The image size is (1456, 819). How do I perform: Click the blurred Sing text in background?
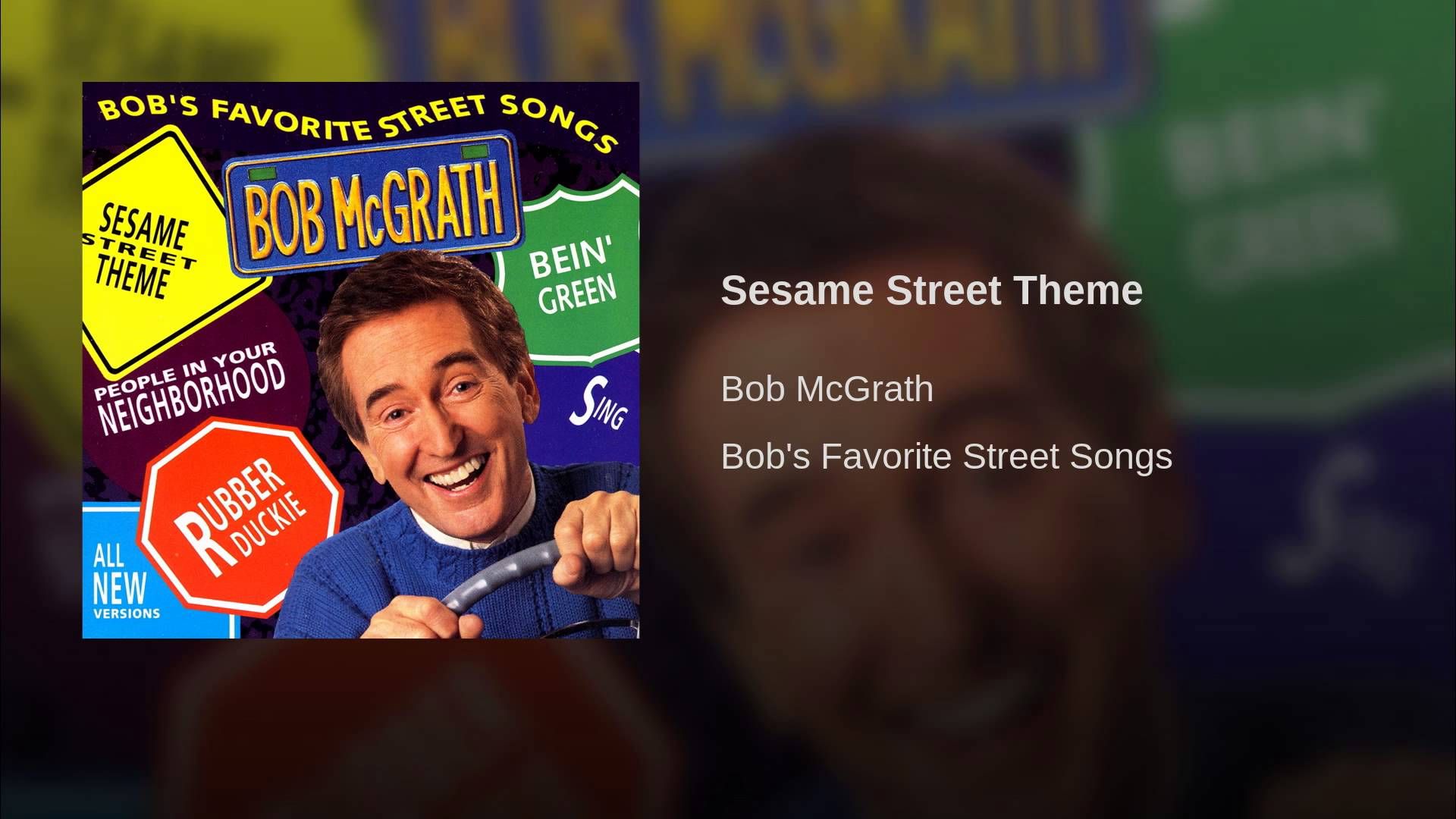point(1335,516)
